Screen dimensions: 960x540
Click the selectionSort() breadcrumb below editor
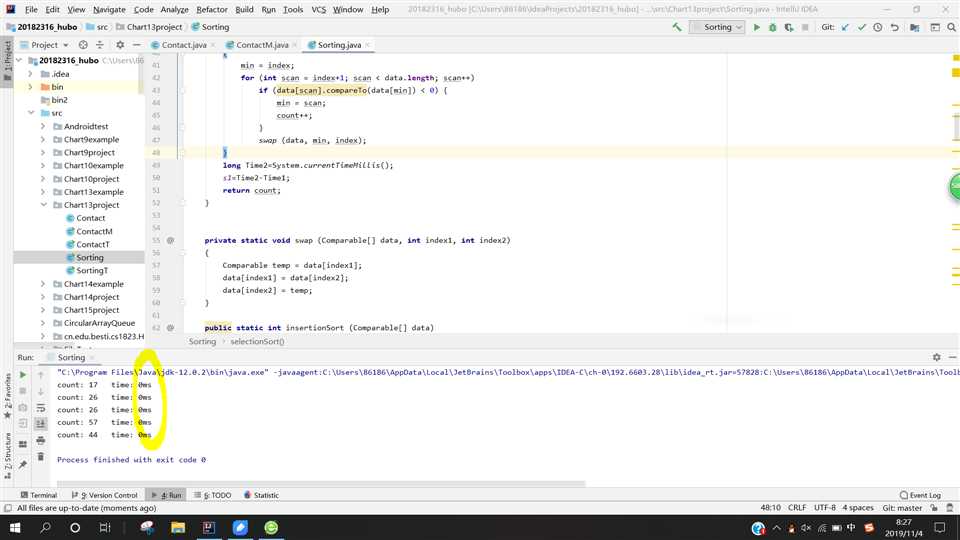(257, 342)
